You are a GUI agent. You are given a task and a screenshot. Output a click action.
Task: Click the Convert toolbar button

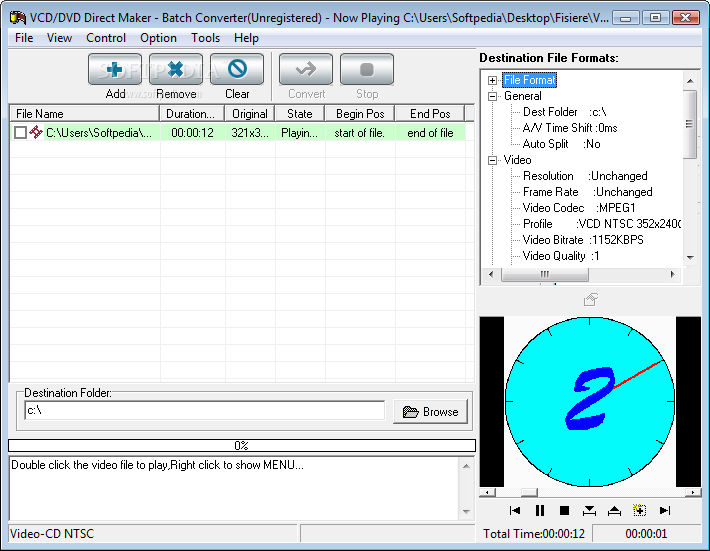(x=306, y=69)
